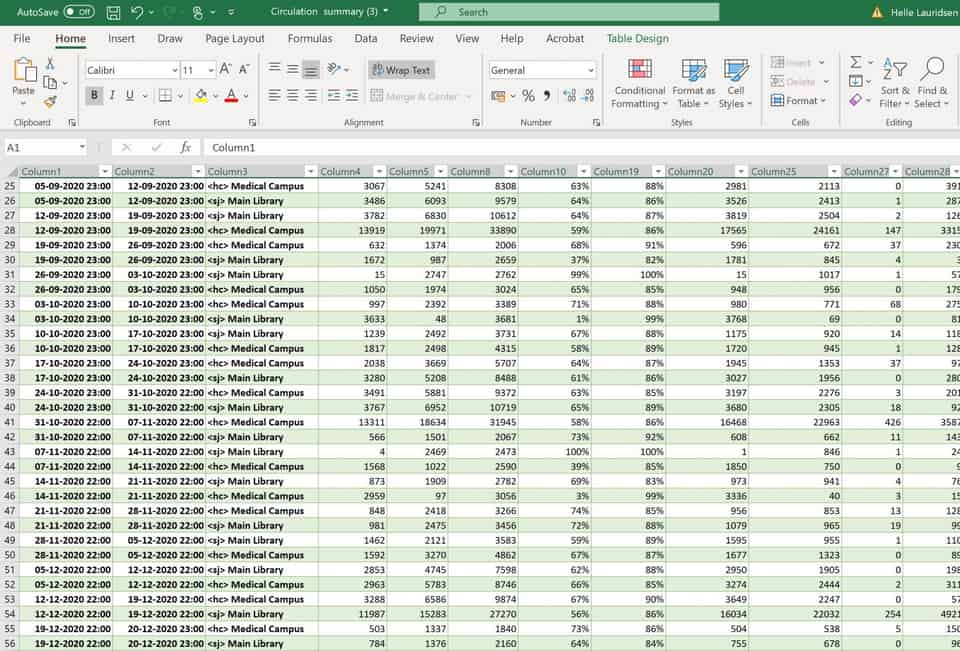Viewport: 960px width, 651px height.
Task: Toggle Bold formatting
Action: (x=95, y=96)
